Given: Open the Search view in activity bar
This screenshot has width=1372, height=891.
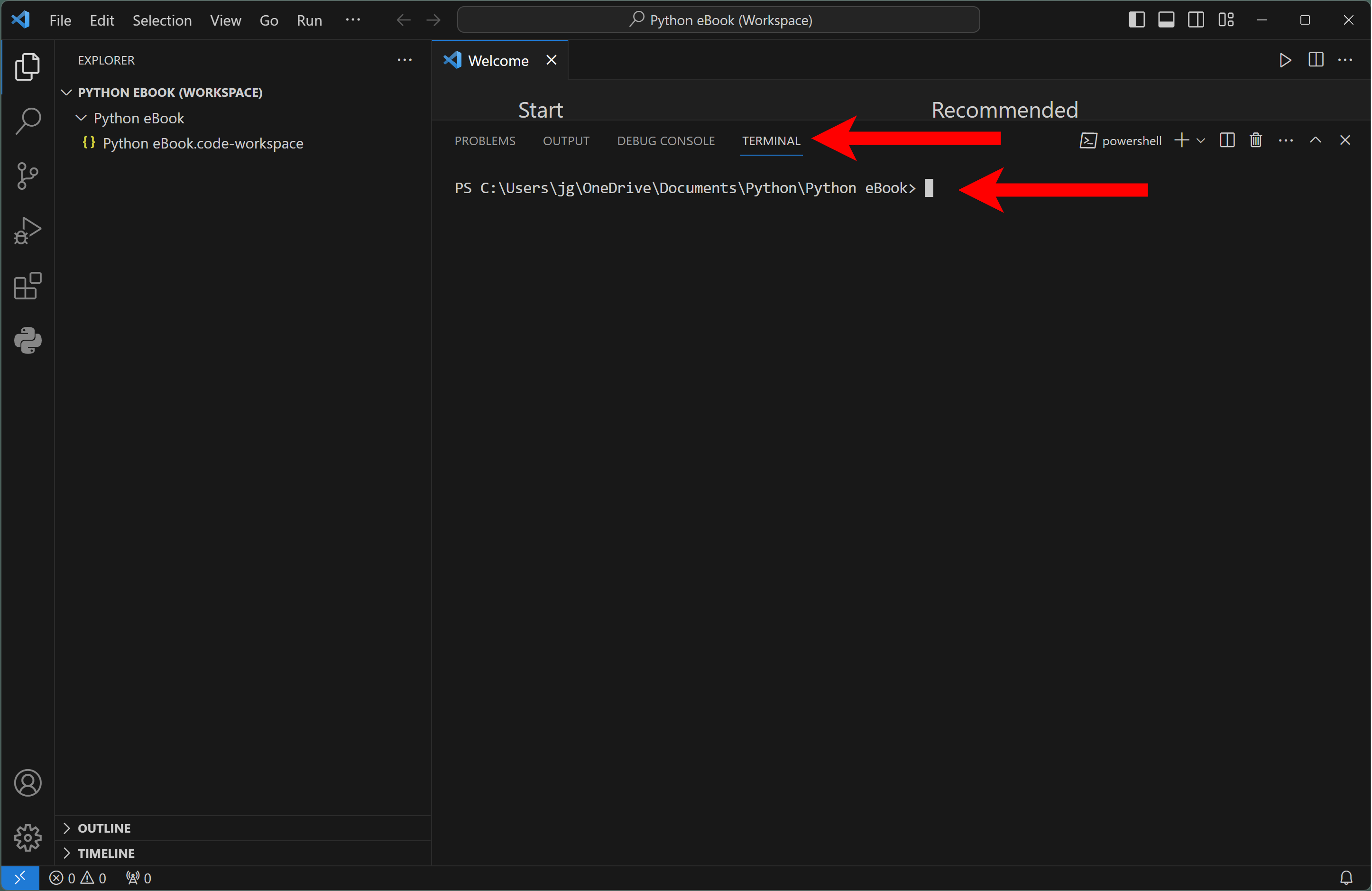Looking at the screenshot, I should pos(27,121).
